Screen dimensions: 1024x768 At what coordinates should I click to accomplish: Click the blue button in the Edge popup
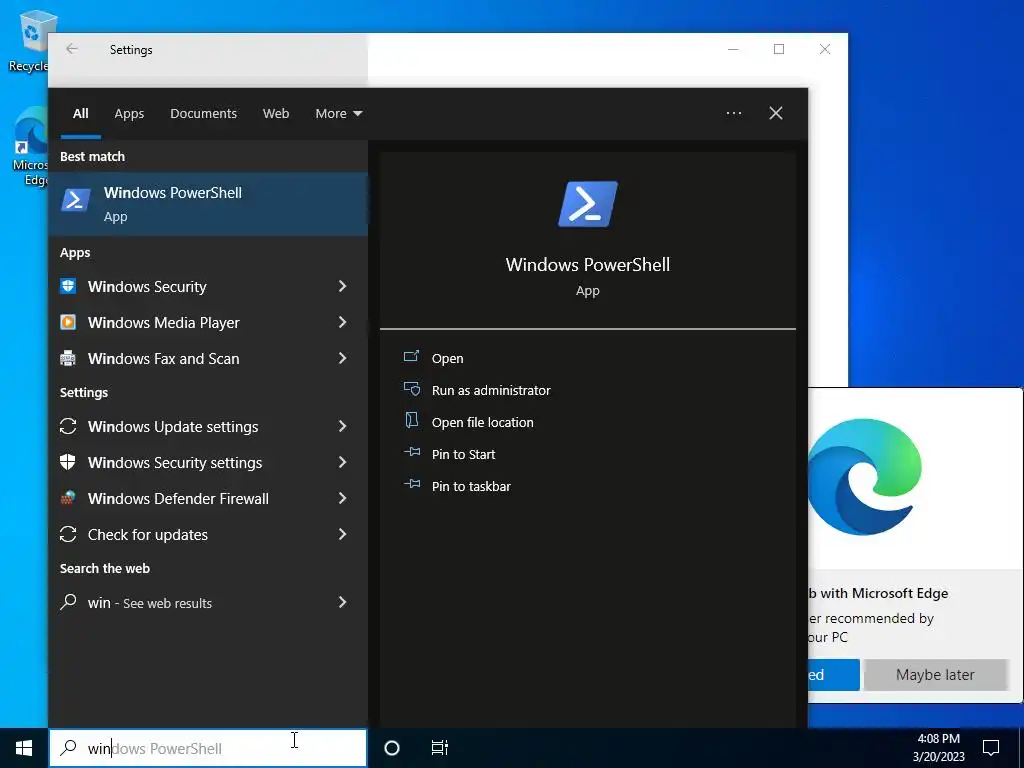tap(834, 675)
